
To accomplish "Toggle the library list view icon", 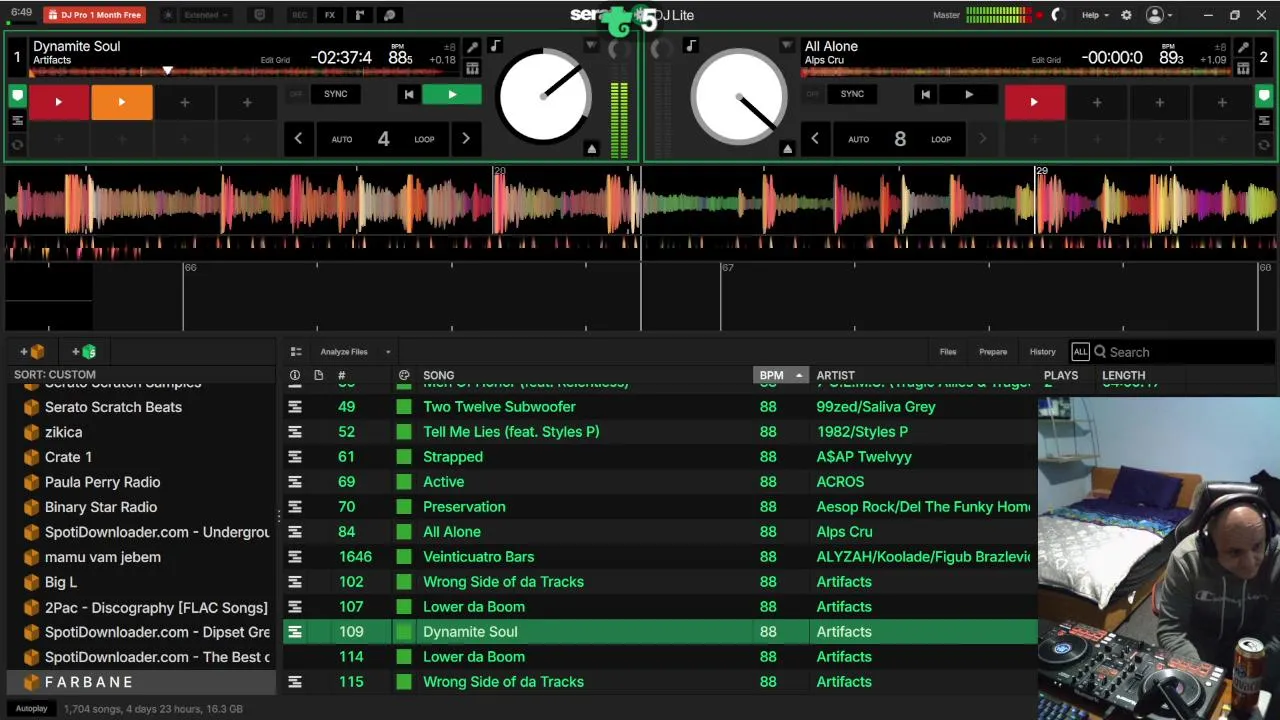I will pos(296,352).
